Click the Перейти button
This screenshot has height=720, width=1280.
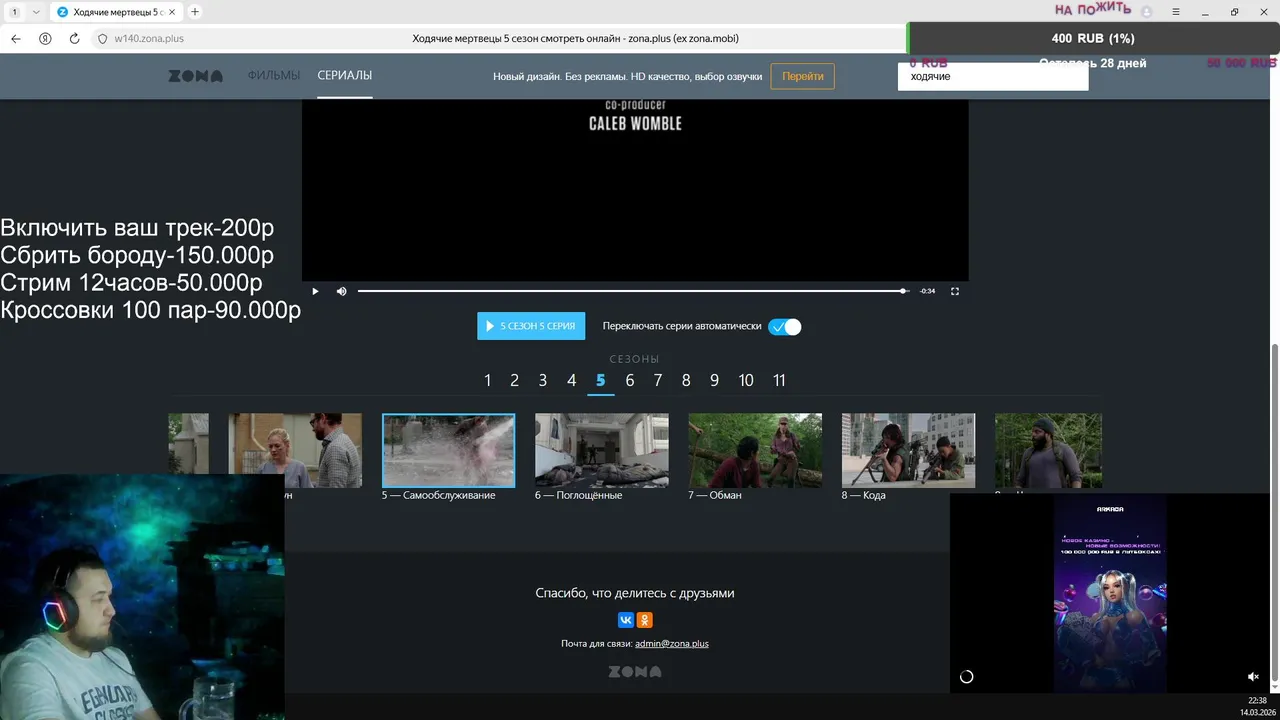coord(803,76)
